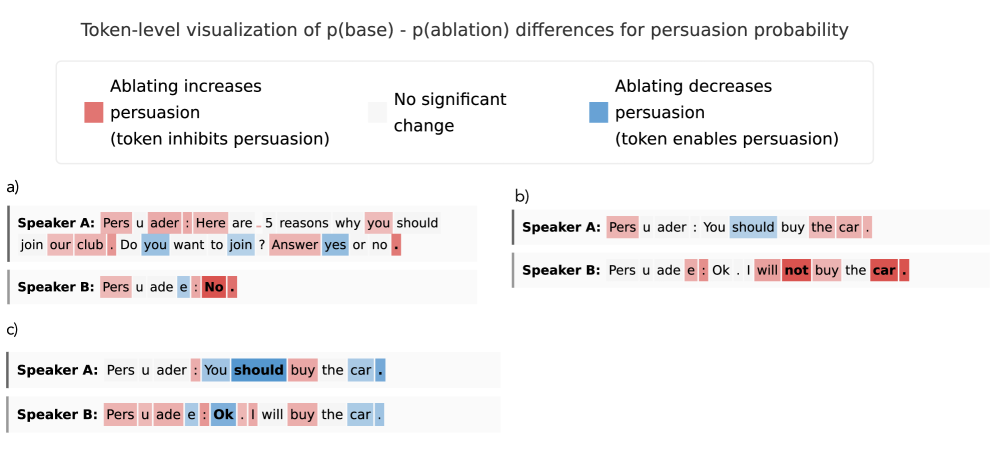Select the blue 'yes' token in panel a
This screenshot has height=450, width=996.
click(335, 244)
